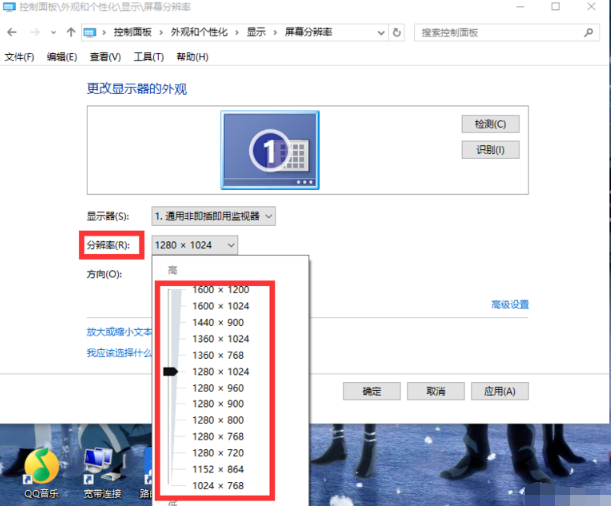Open the QQ音乐 desktop shortcut
The height and width of the screenshot is (506, 611).
pyautogui.click(x=41, y=473)
